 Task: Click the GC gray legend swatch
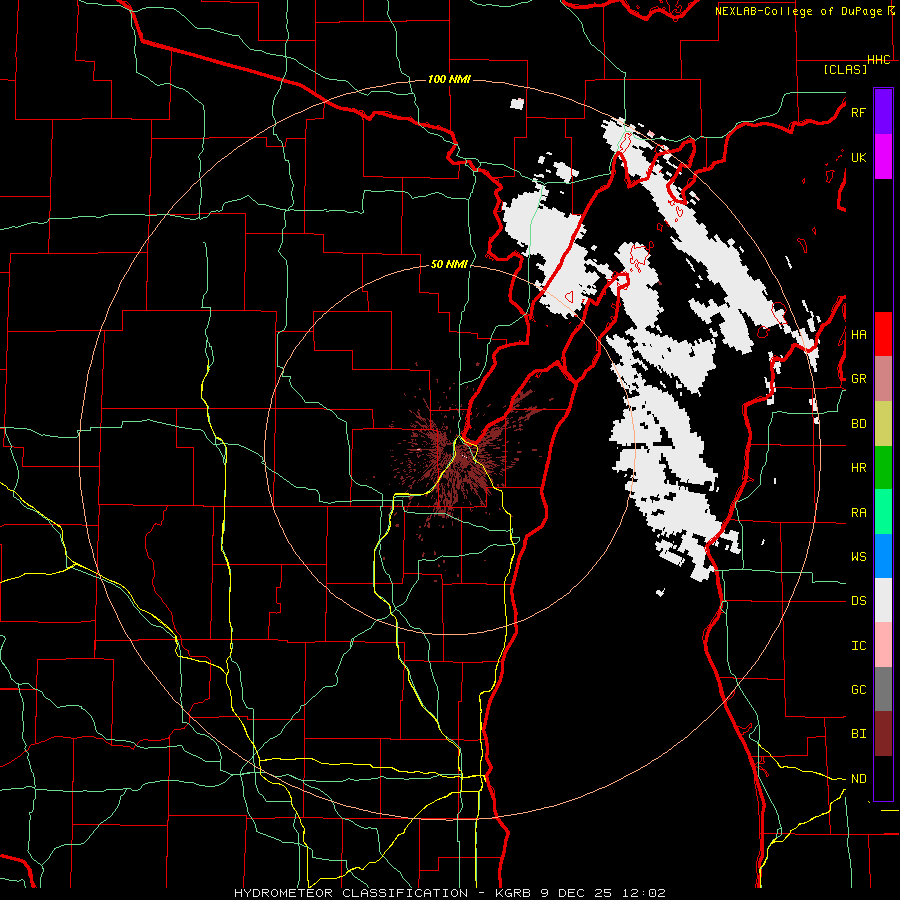[x=883, y=689]
